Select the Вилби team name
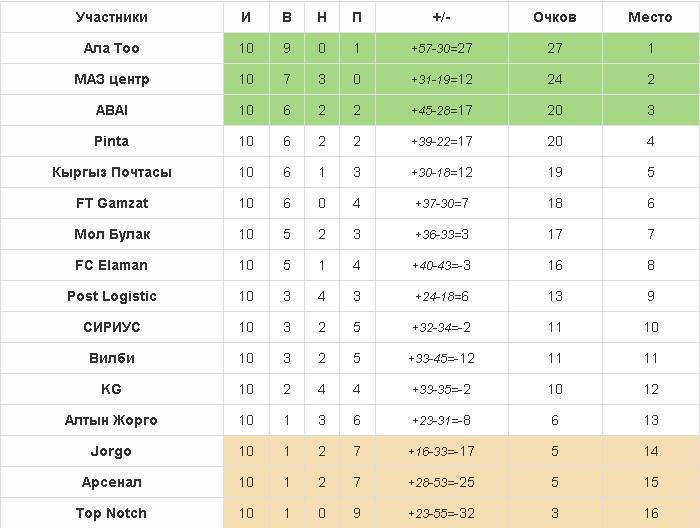700x528 pixels. (111, 358)
